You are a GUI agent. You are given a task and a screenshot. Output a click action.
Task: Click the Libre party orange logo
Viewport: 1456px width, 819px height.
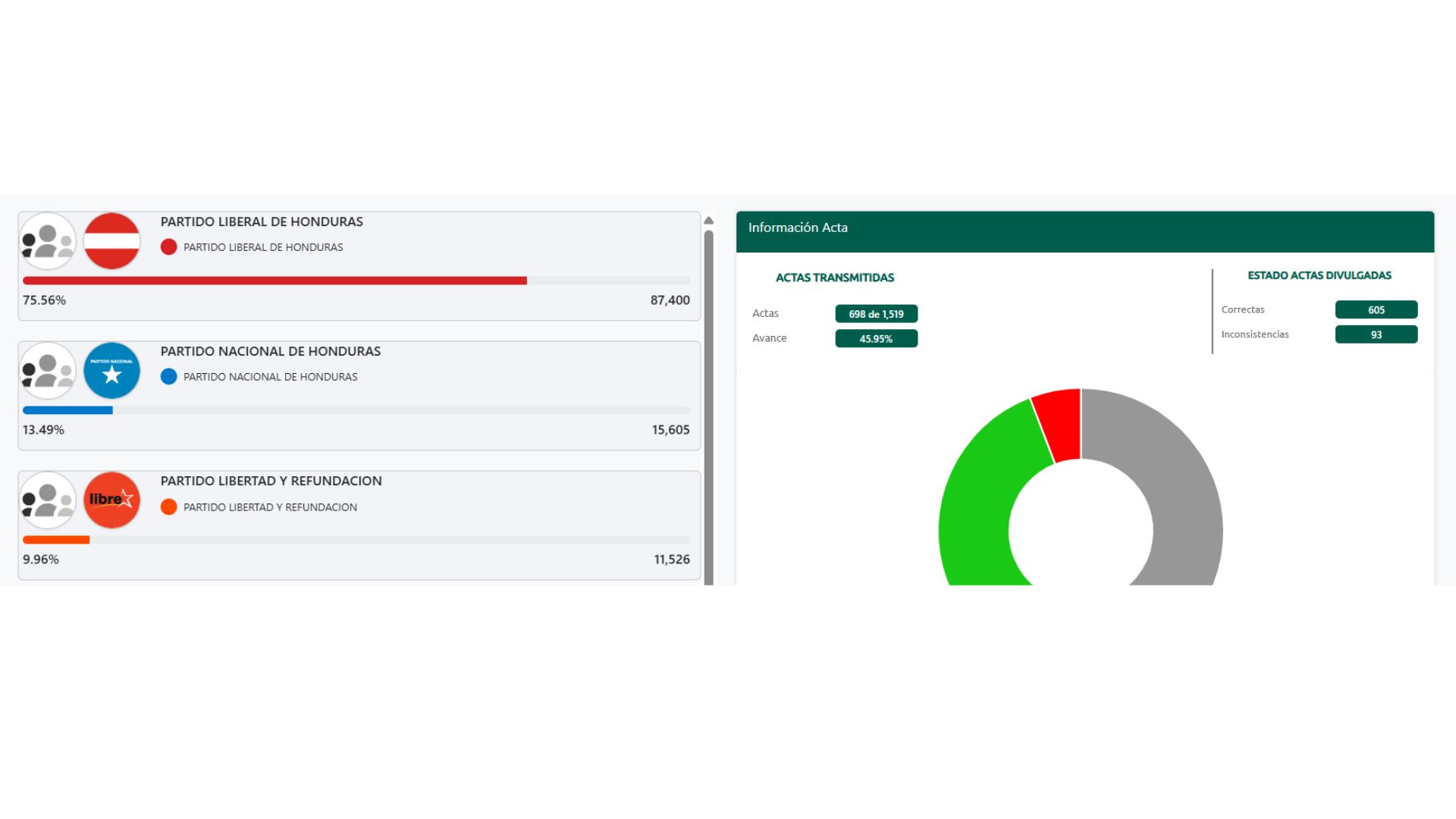(111, 500)
